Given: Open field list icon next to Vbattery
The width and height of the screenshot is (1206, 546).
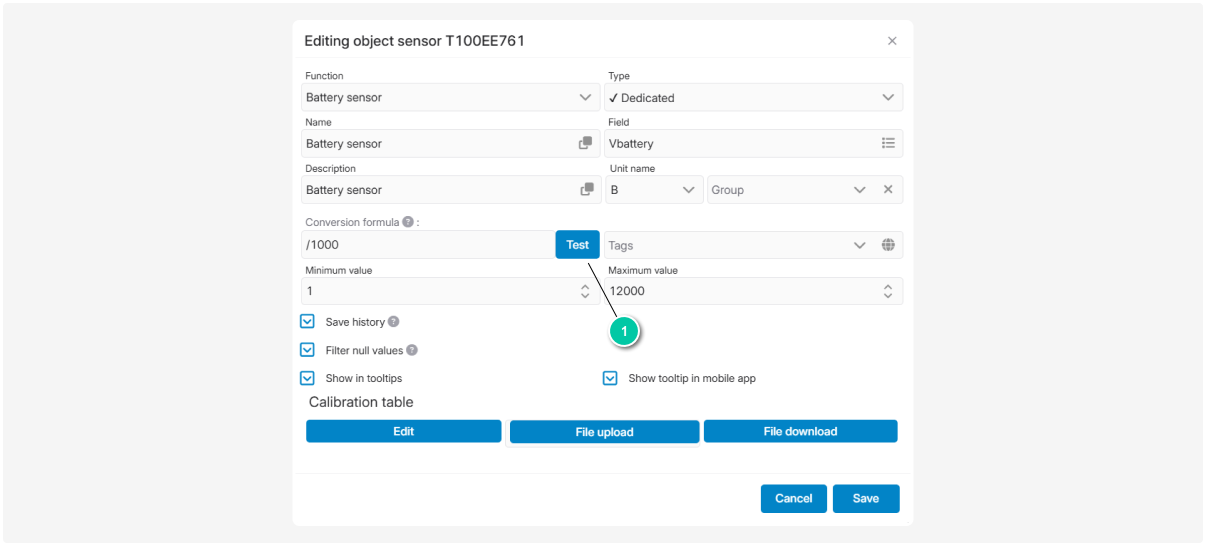Looking at the screenshot, I should [887, 143].
